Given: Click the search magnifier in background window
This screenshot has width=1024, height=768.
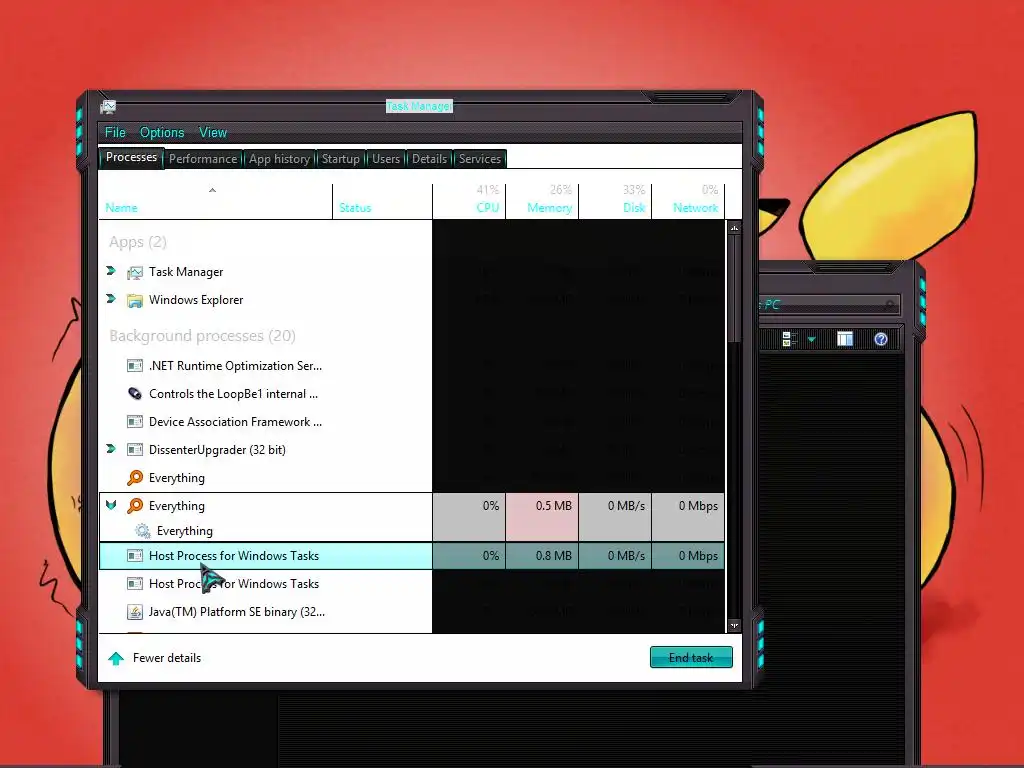Looking at the screenshot, I should tap(889, 305).
